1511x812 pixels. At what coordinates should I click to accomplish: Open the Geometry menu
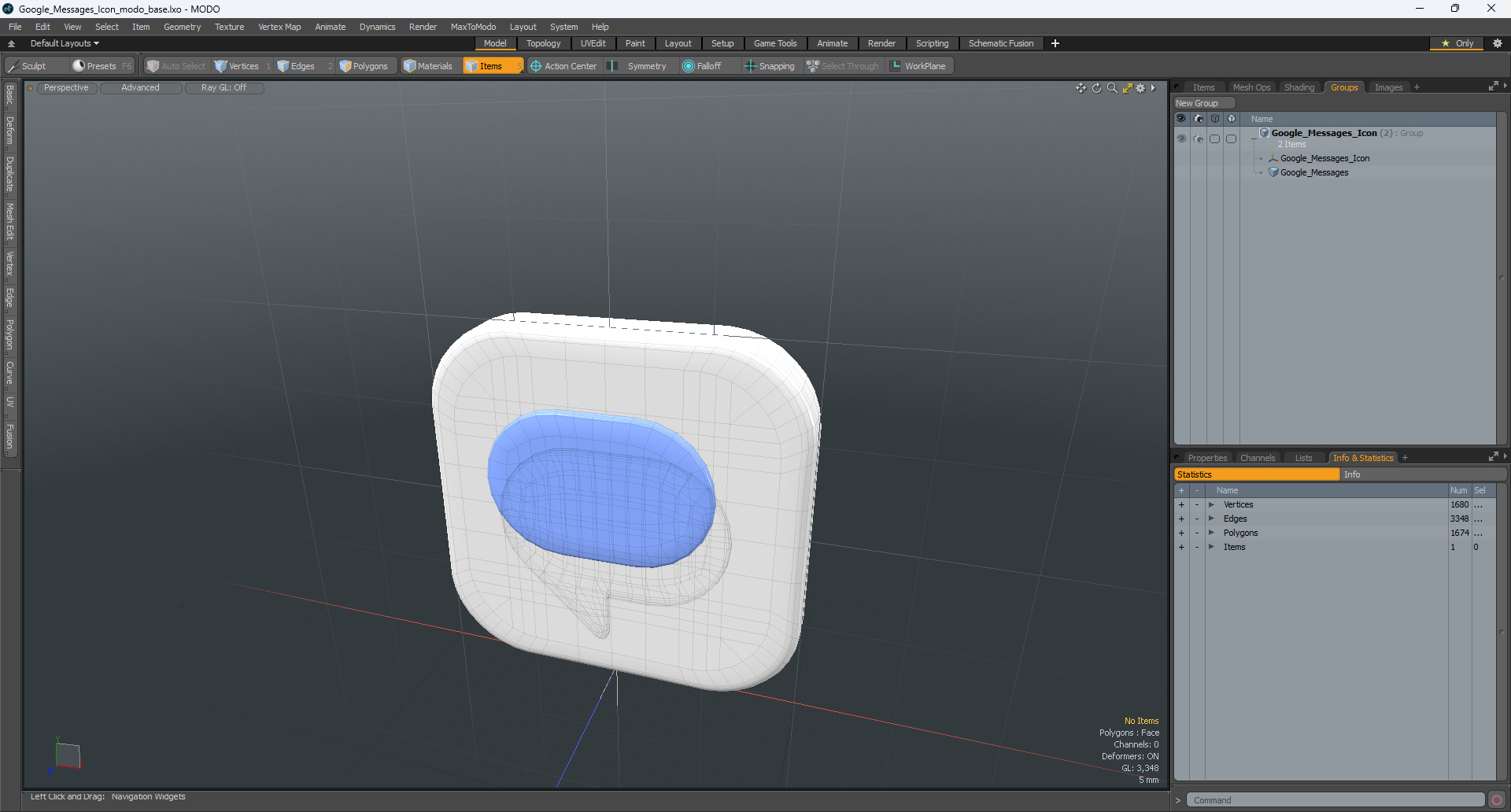[182, 27]
